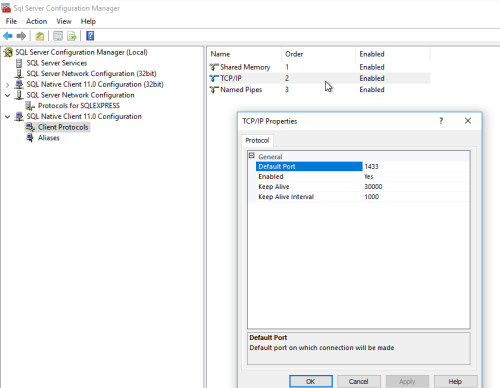This screenshot has height=388, width=500.
Task: Expand SQL Native Client 11.0 Configuration (32bit)
Action: pos(7,85)
